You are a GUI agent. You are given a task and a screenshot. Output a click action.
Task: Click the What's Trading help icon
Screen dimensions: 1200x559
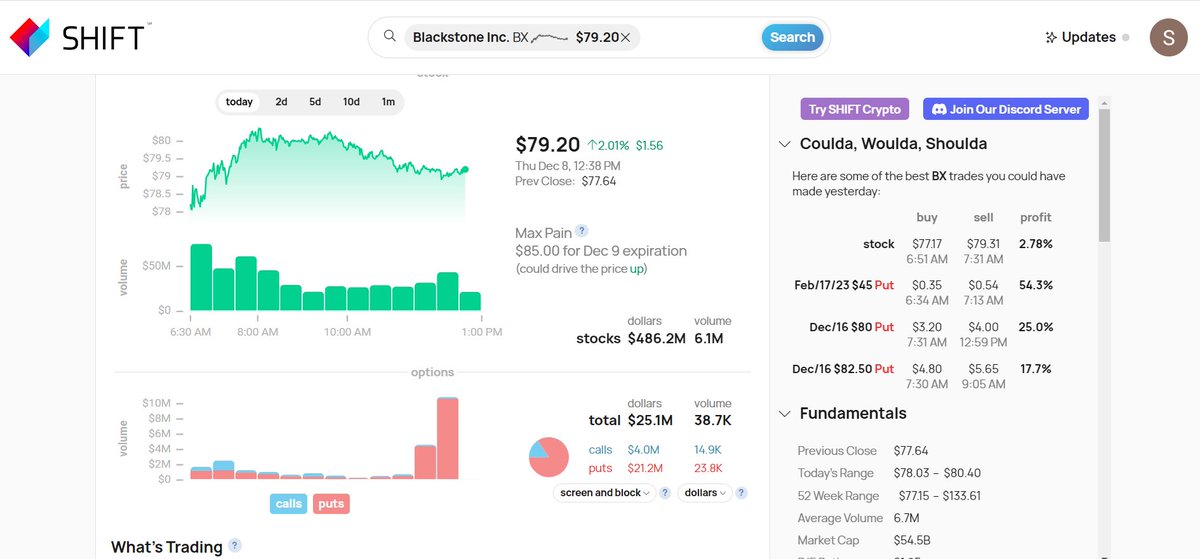pyautogui.click(x=235, y=545)
